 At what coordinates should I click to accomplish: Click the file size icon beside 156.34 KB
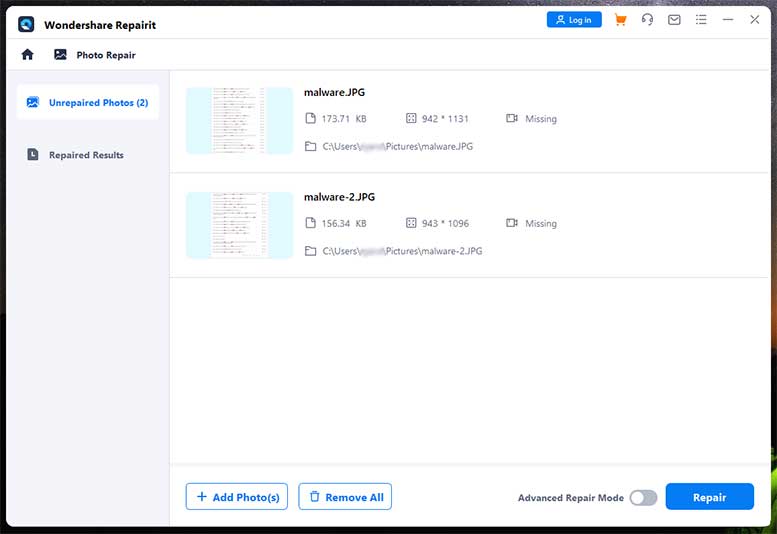pos(310,223)
